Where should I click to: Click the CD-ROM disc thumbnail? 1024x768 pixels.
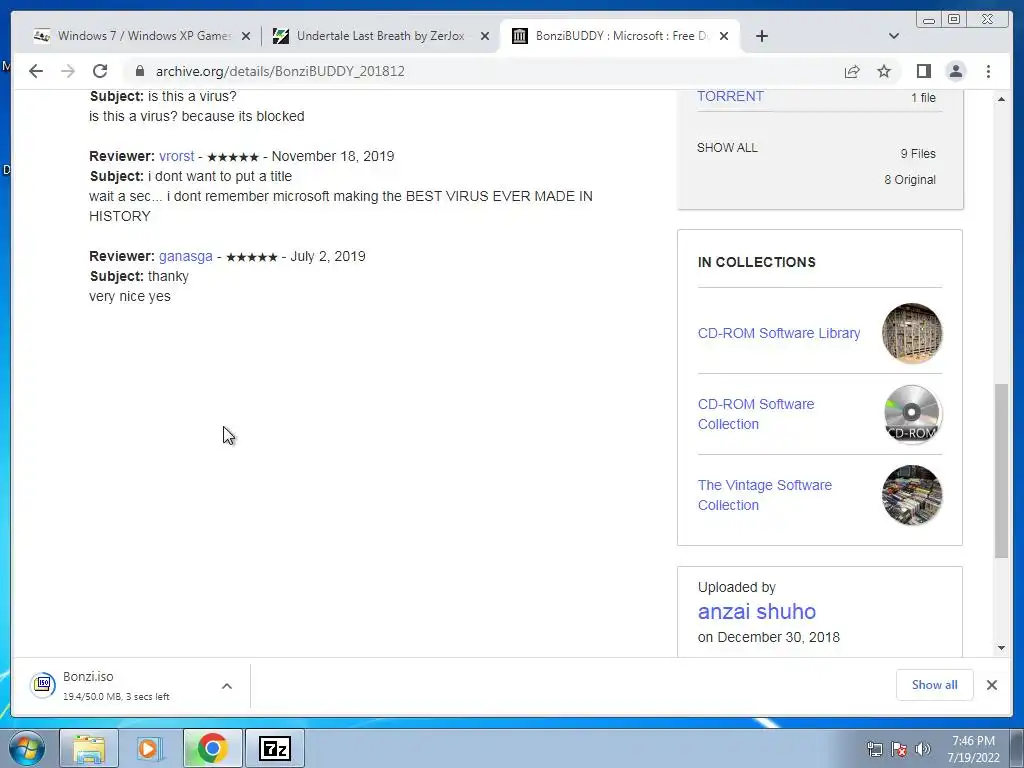point(912,414)
